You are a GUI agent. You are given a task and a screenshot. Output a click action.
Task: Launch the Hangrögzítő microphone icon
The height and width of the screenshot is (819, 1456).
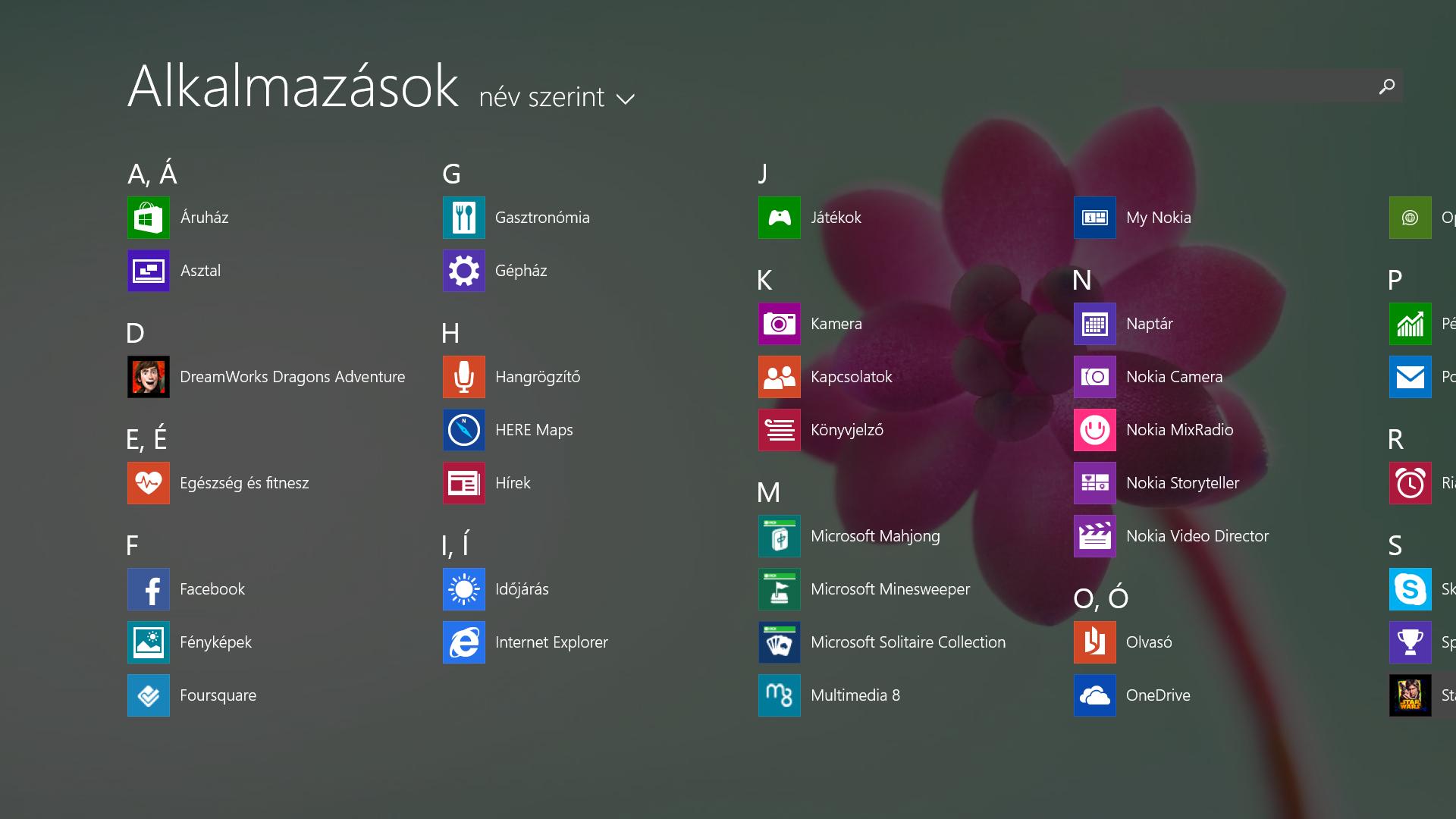click(x=464, y=377)
